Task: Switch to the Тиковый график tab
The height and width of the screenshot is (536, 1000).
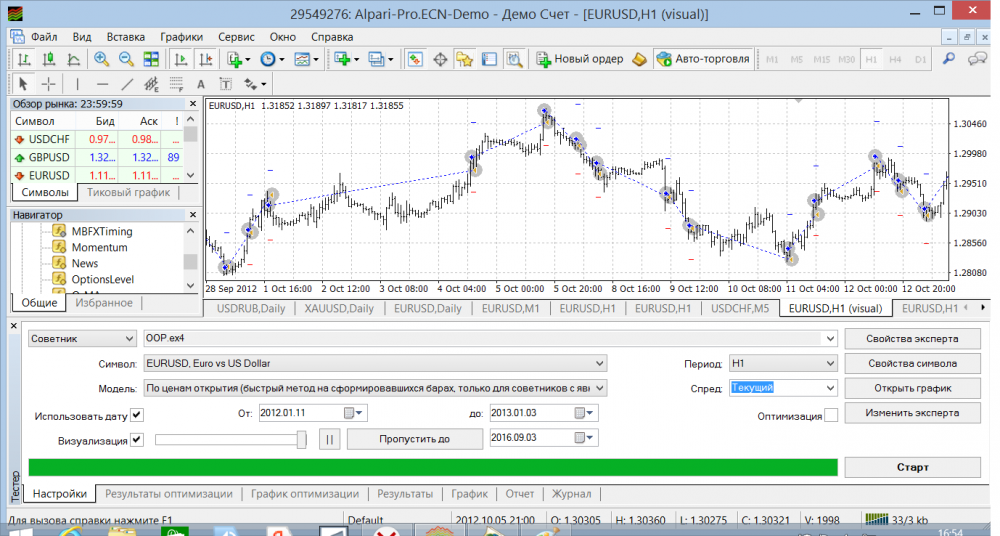Action: (x=128, y=192)
